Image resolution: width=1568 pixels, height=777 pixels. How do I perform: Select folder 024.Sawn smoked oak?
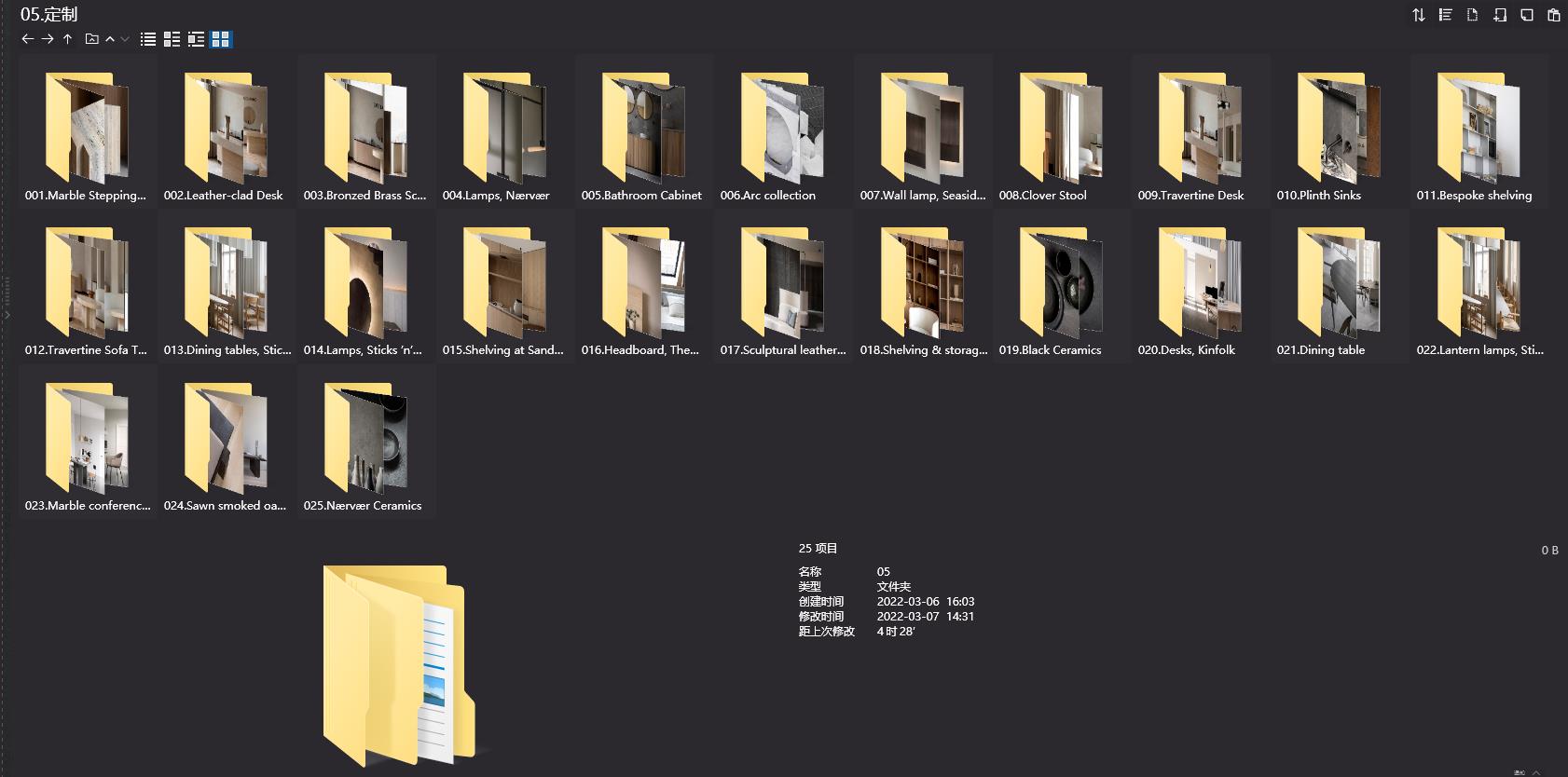point(227,441)
